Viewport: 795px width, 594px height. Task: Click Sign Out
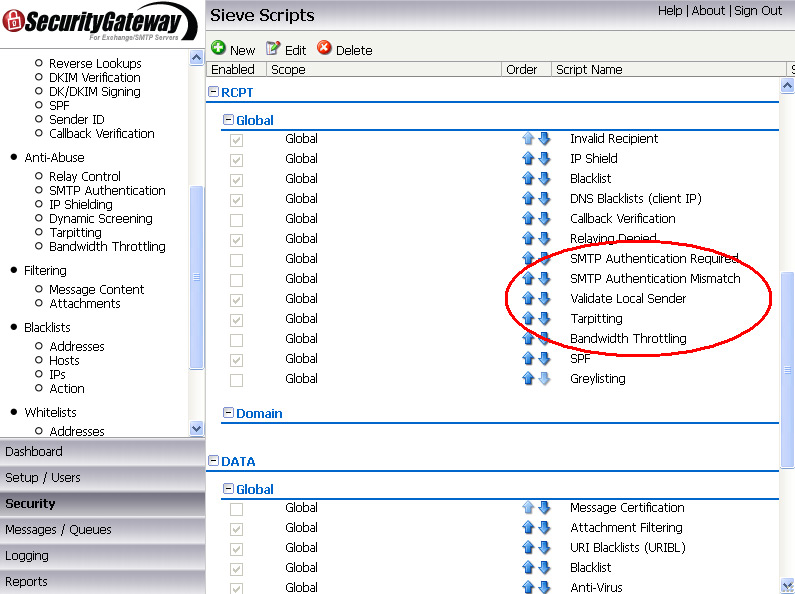pyautogui.click(x=758, y=11)
